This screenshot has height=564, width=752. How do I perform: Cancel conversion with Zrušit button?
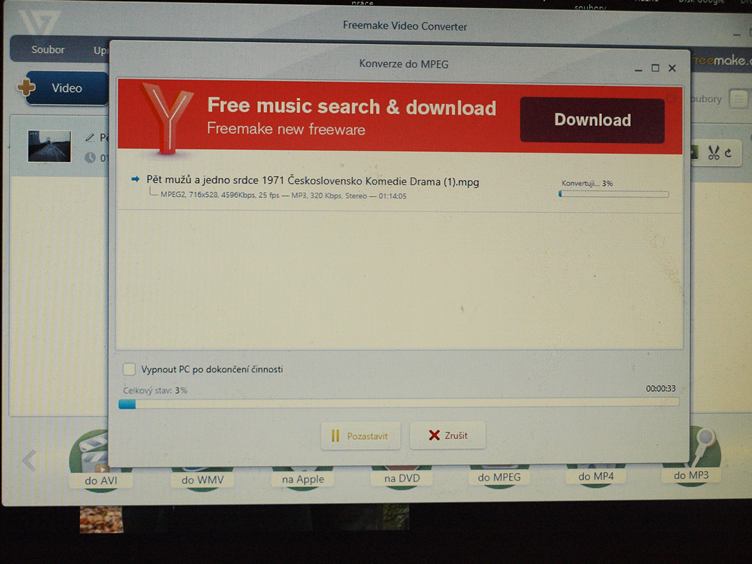447,435
